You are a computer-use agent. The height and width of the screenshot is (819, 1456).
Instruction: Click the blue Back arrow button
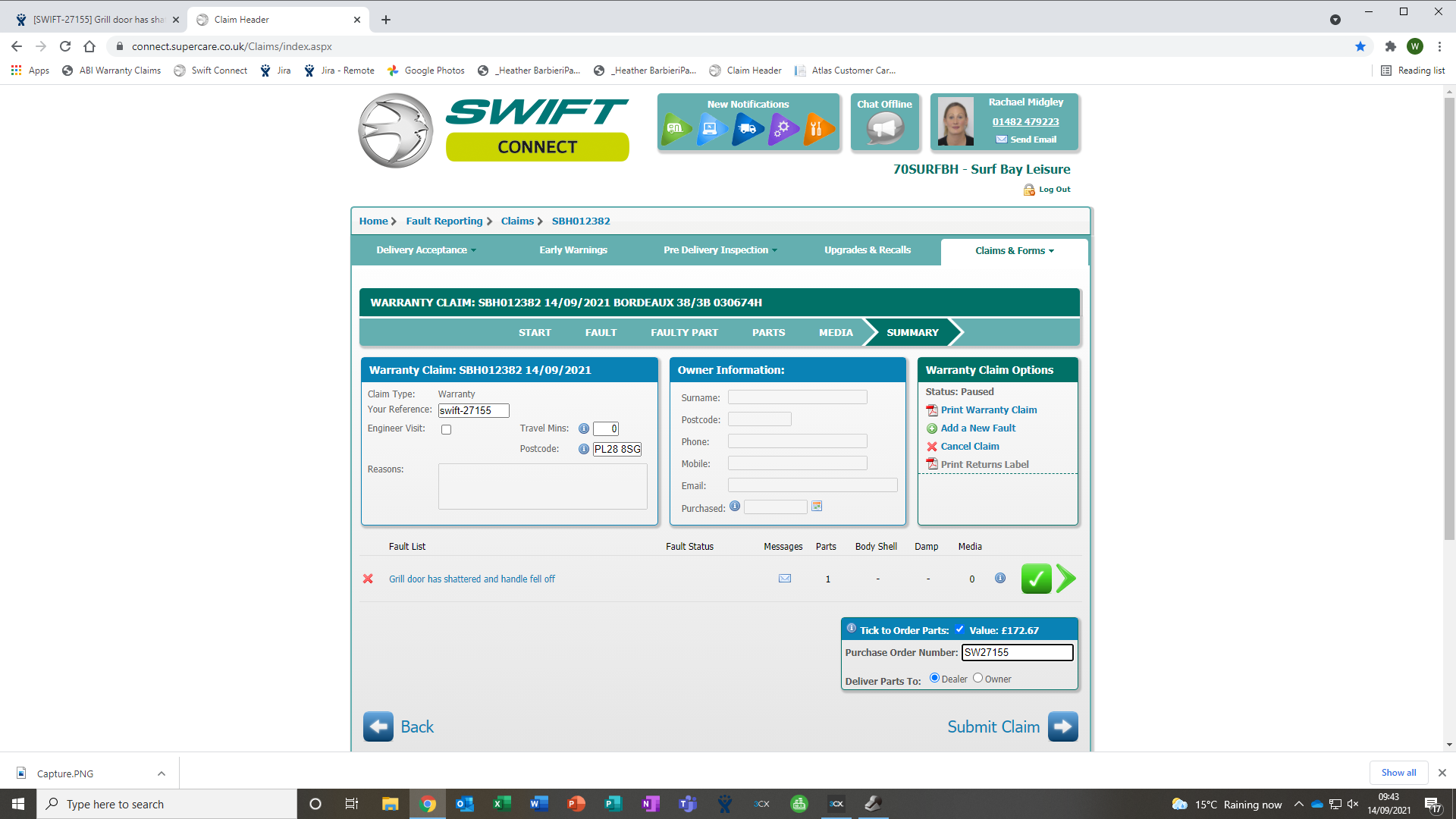pos(378,726)
